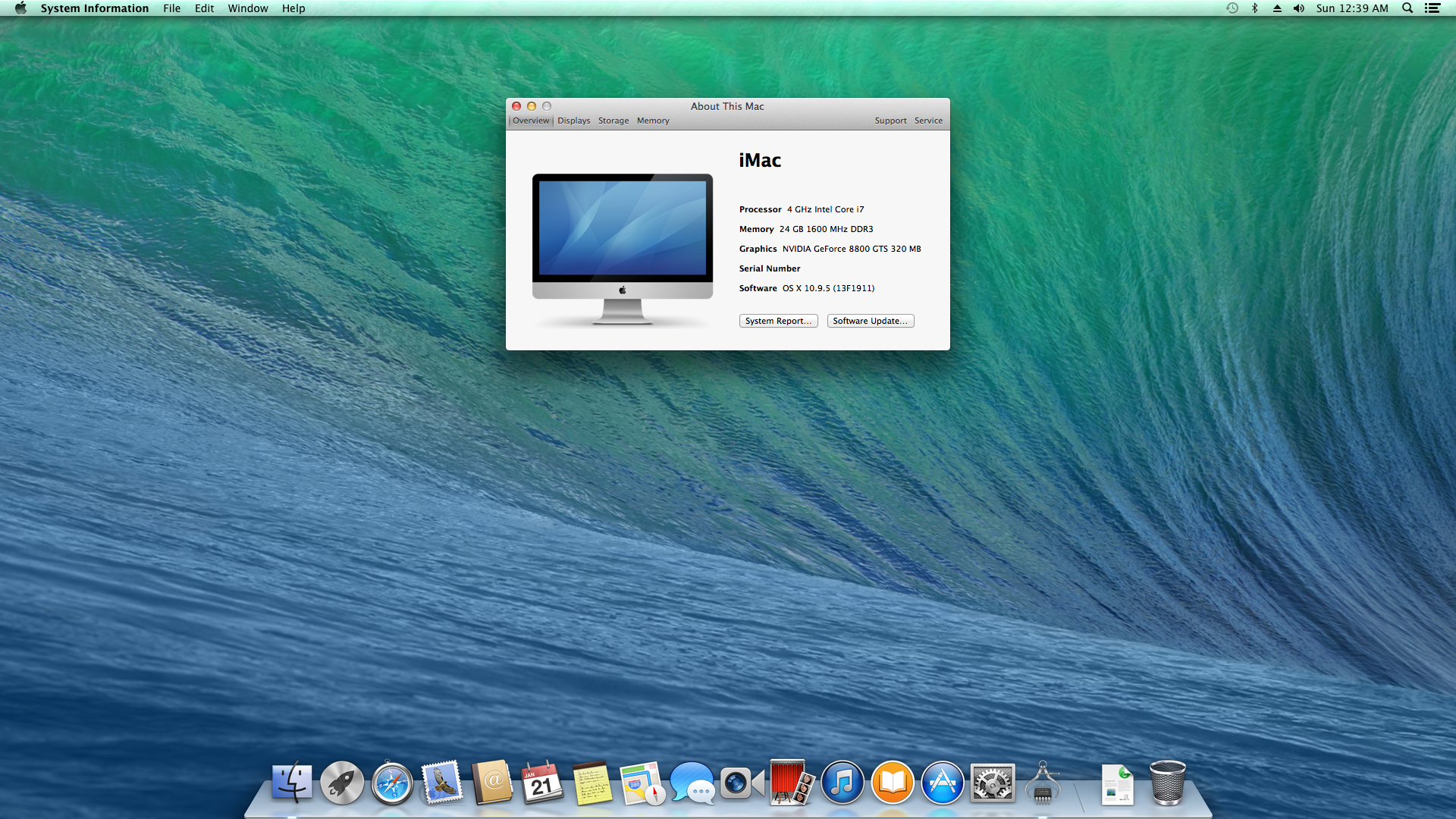Open Finder from the Dock
The width and height of the screenshot is (1456, 819).
click(292, 783)
